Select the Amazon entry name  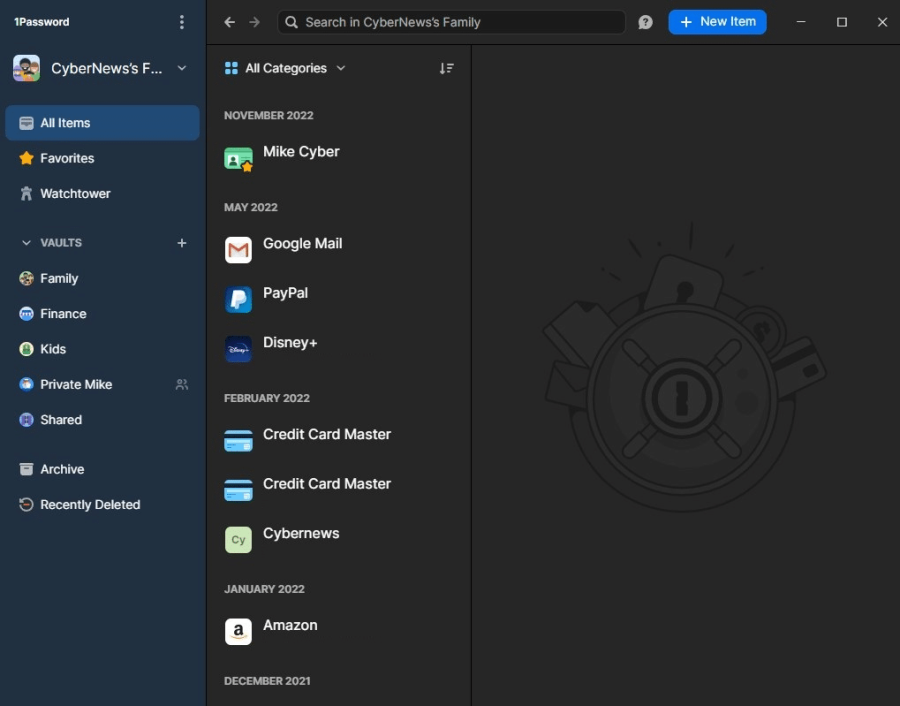(x=290, y=625)
